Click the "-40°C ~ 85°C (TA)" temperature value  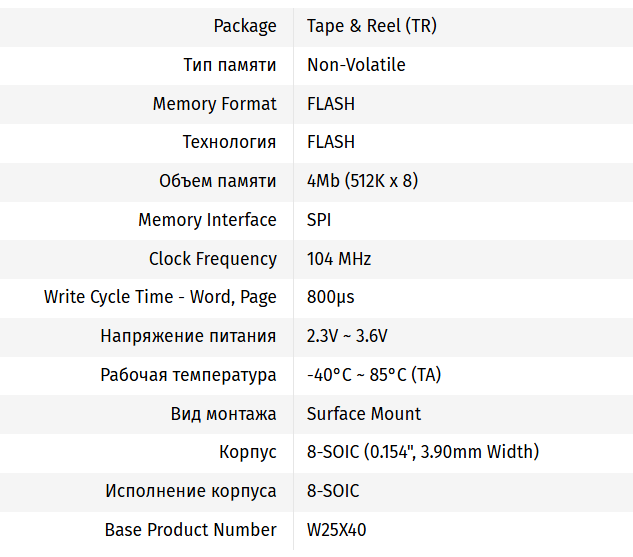[374, 375]
